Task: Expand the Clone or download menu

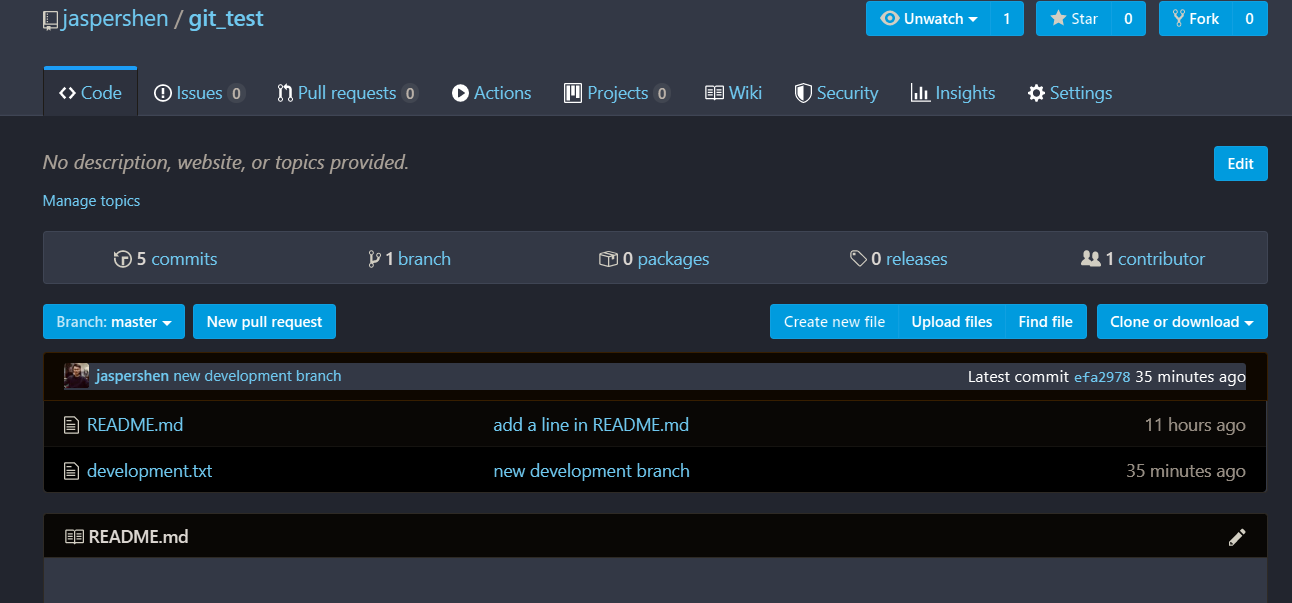Action: coord(1181,322)
